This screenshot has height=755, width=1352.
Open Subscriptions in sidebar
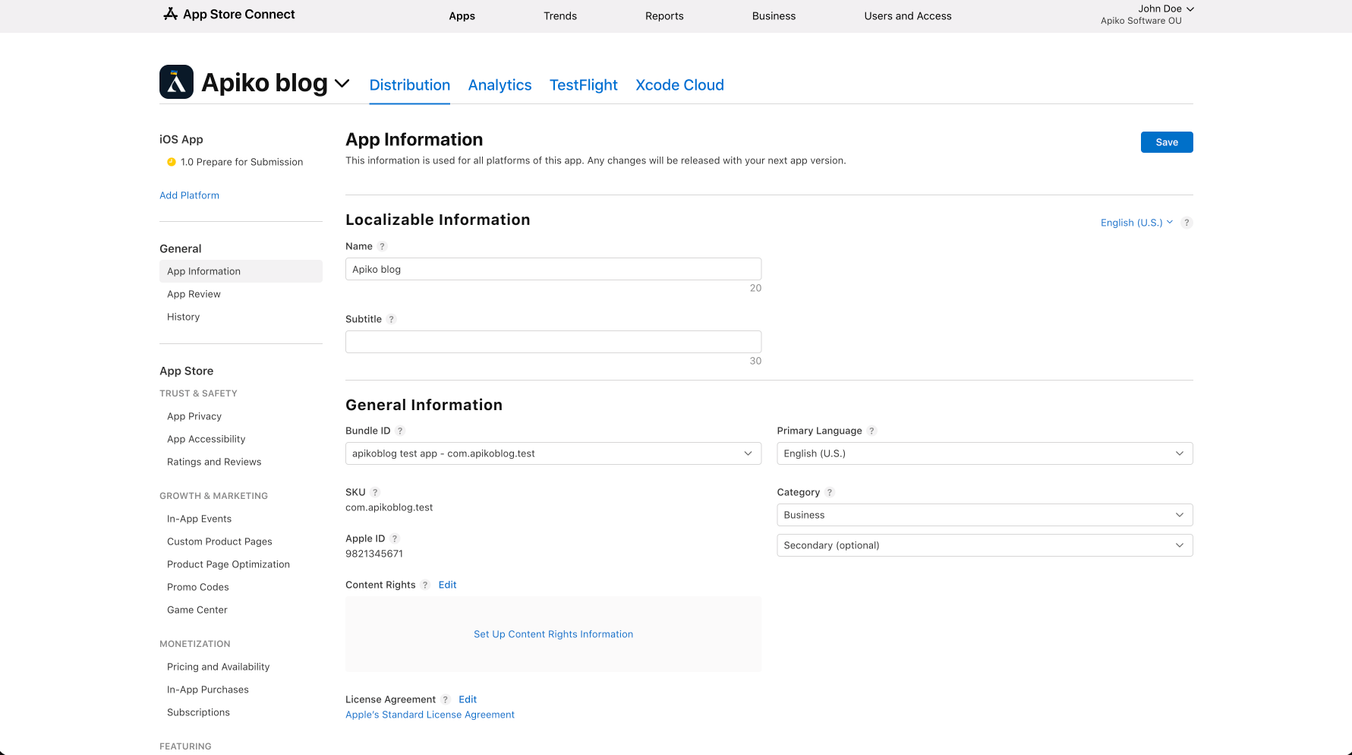click(x=198, y=713)
